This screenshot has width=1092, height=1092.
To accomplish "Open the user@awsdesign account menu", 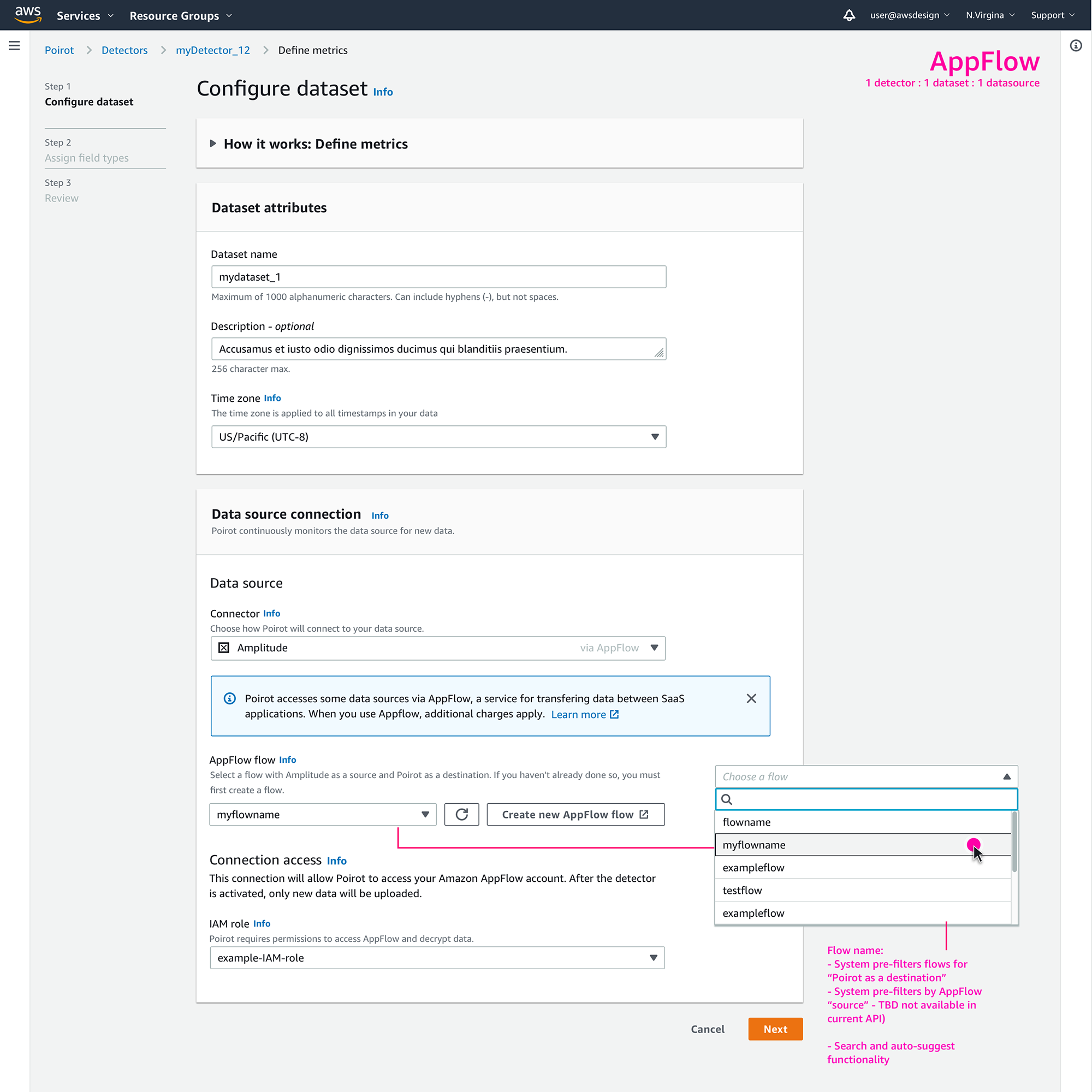I will pos(910,15).
